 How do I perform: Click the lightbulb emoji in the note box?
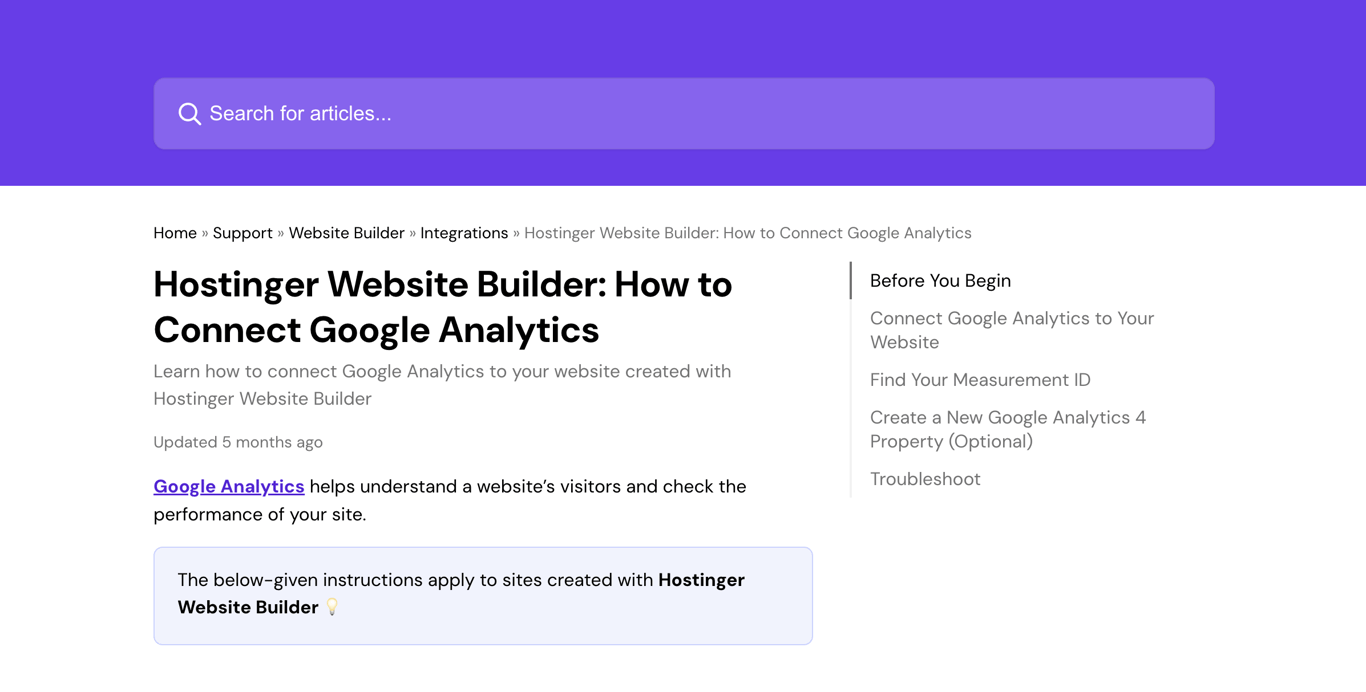tap(332, 607)
